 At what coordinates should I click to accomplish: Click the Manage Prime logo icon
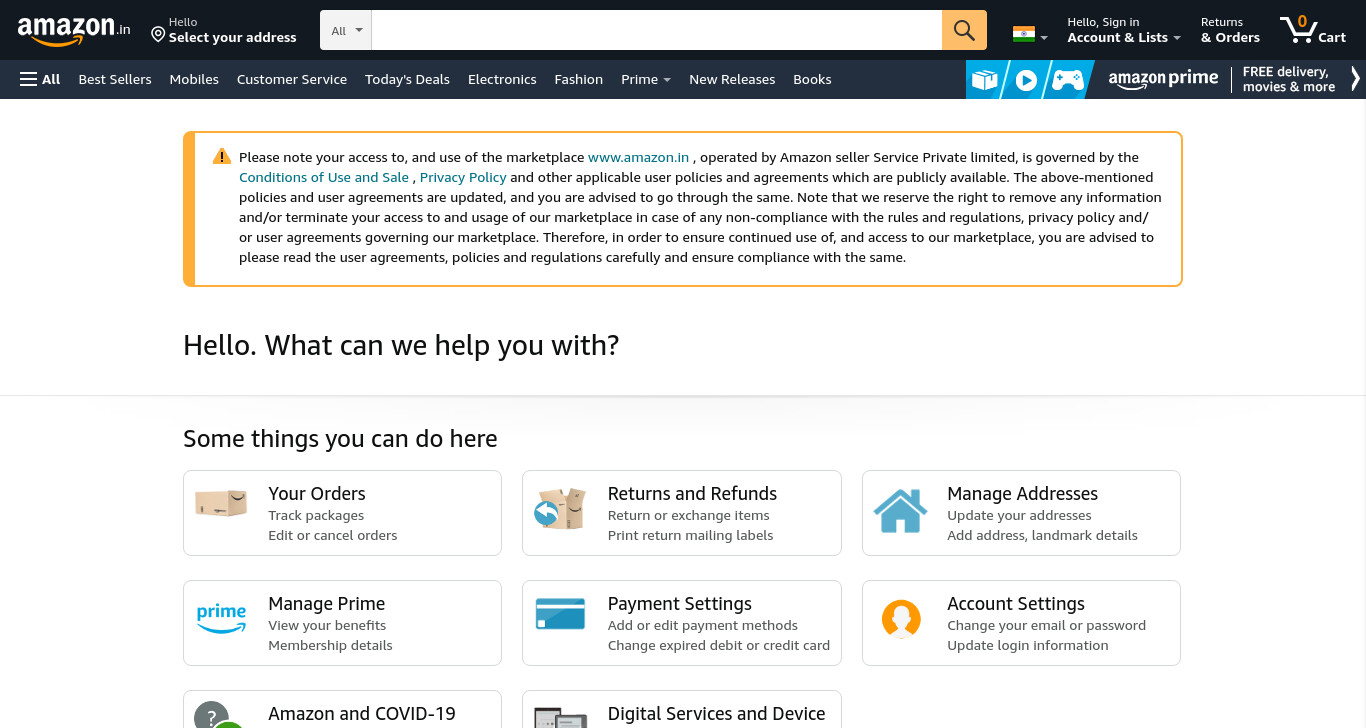click(221, 618)
